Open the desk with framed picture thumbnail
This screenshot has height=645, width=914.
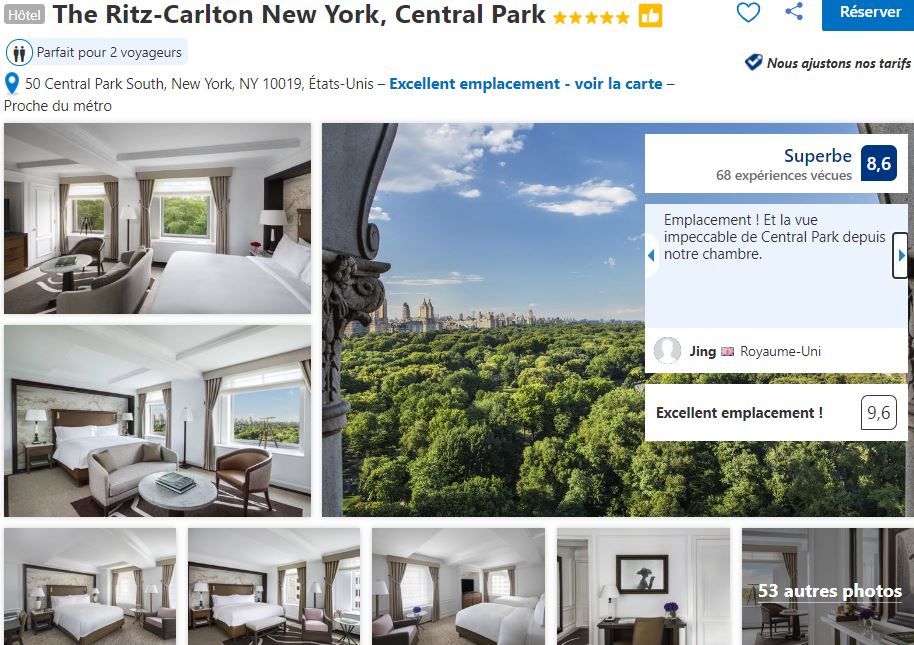pyautogui.click(x=643, y=586)
